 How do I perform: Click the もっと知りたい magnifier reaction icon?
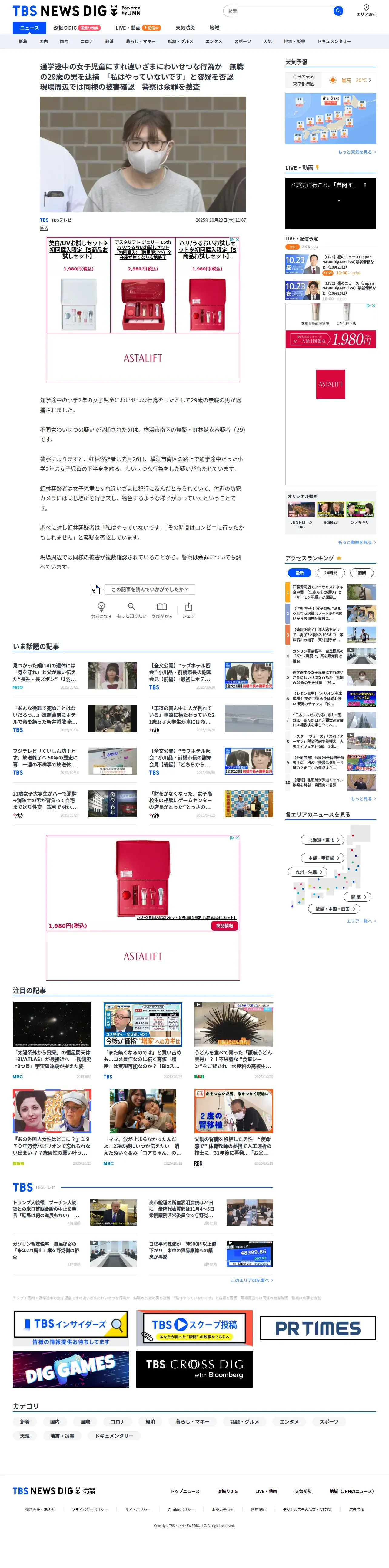(131, 606)
